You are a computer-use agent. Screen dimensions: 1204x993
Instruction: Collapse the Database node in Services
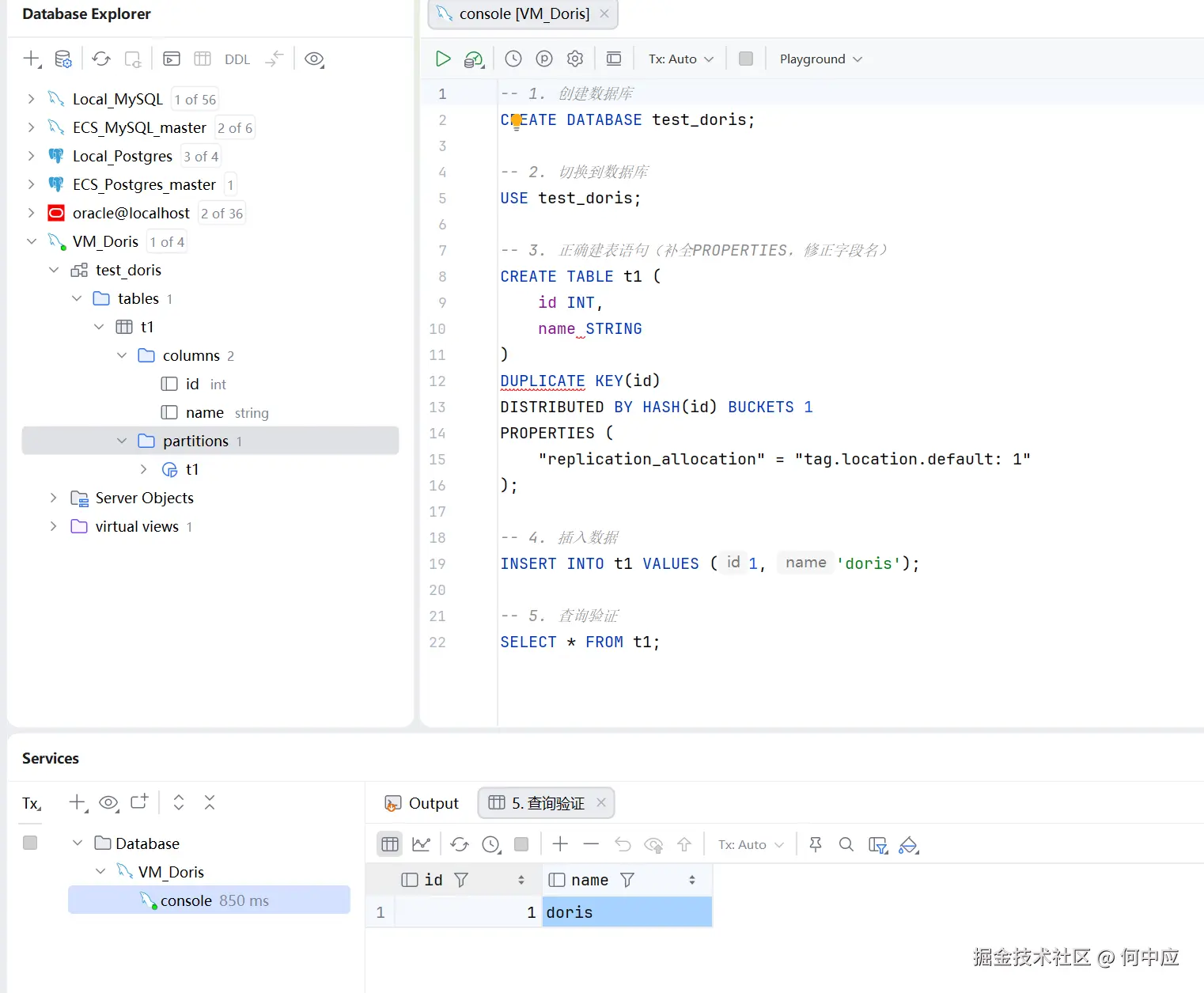tap(78, 843)
